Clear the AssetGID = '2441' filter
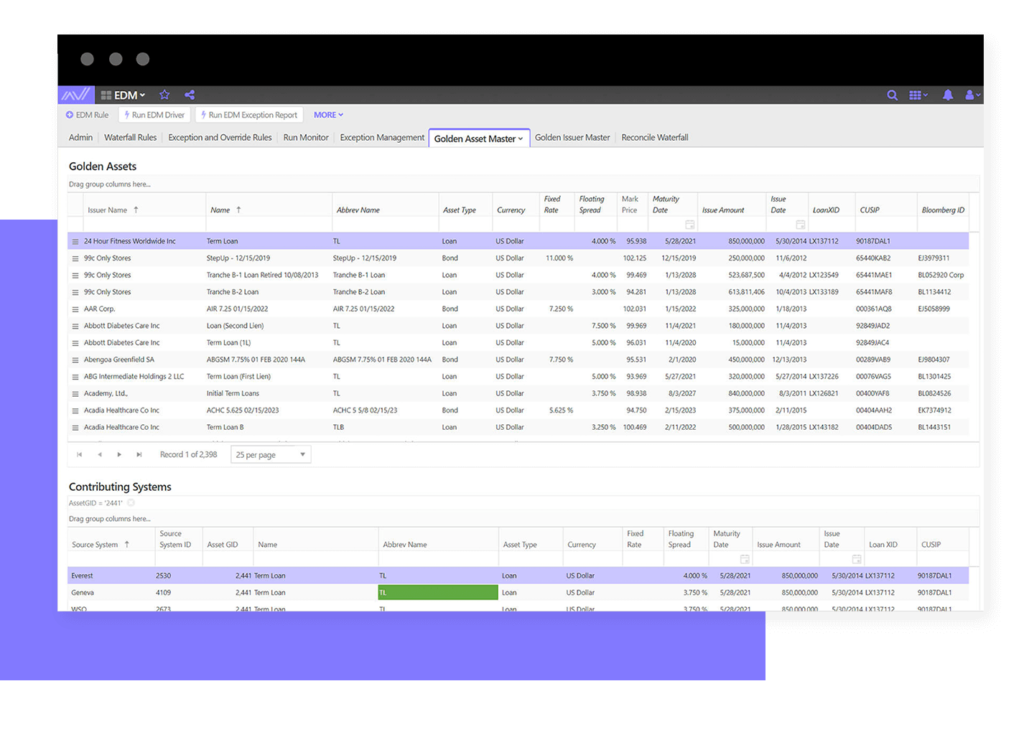 coord(131,503)
